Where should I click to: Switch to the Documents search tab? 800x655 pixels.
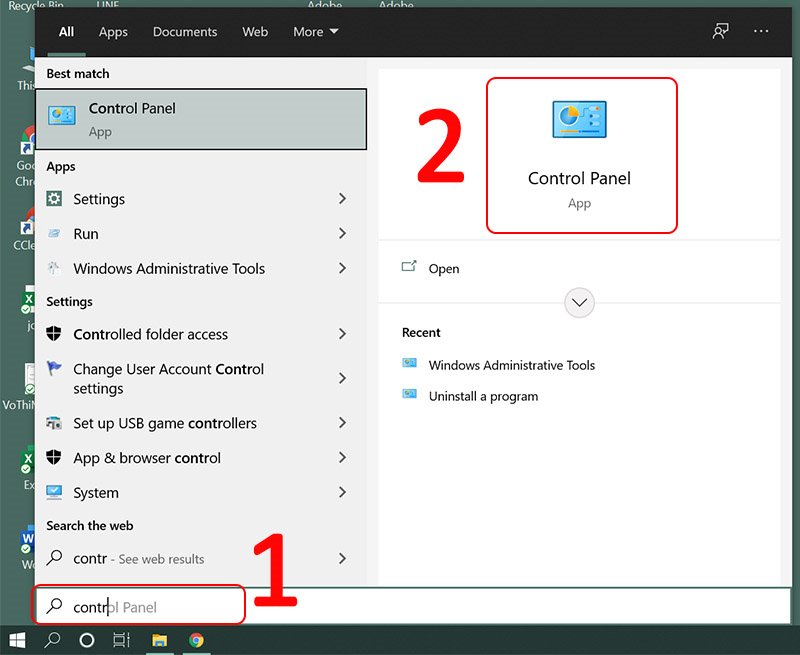(x=185, y=32)
